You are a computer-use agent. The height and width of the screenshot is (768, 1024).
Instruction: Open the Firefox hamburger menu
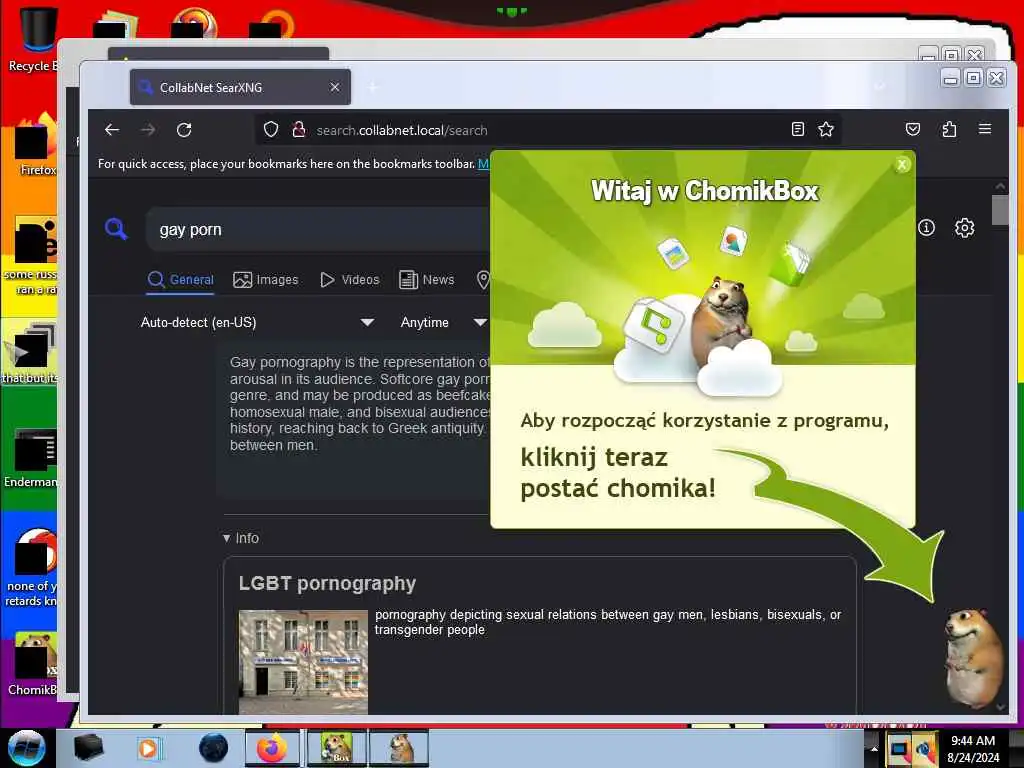coord(985,129)
